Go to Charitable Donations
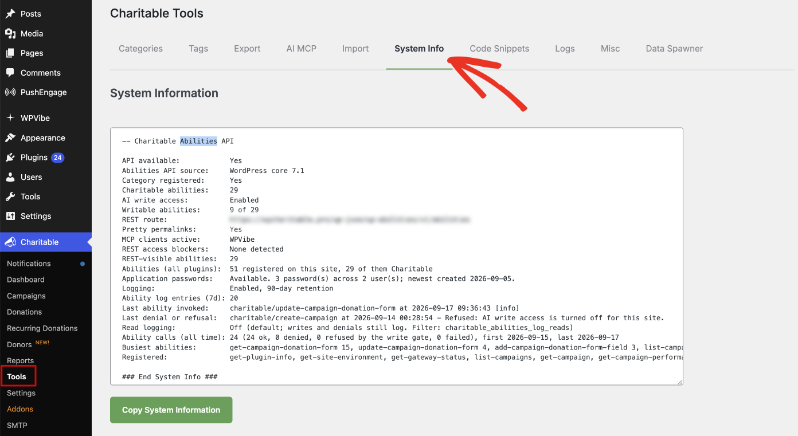The width and height of the screenshot is (798, 436). (24, 312)
